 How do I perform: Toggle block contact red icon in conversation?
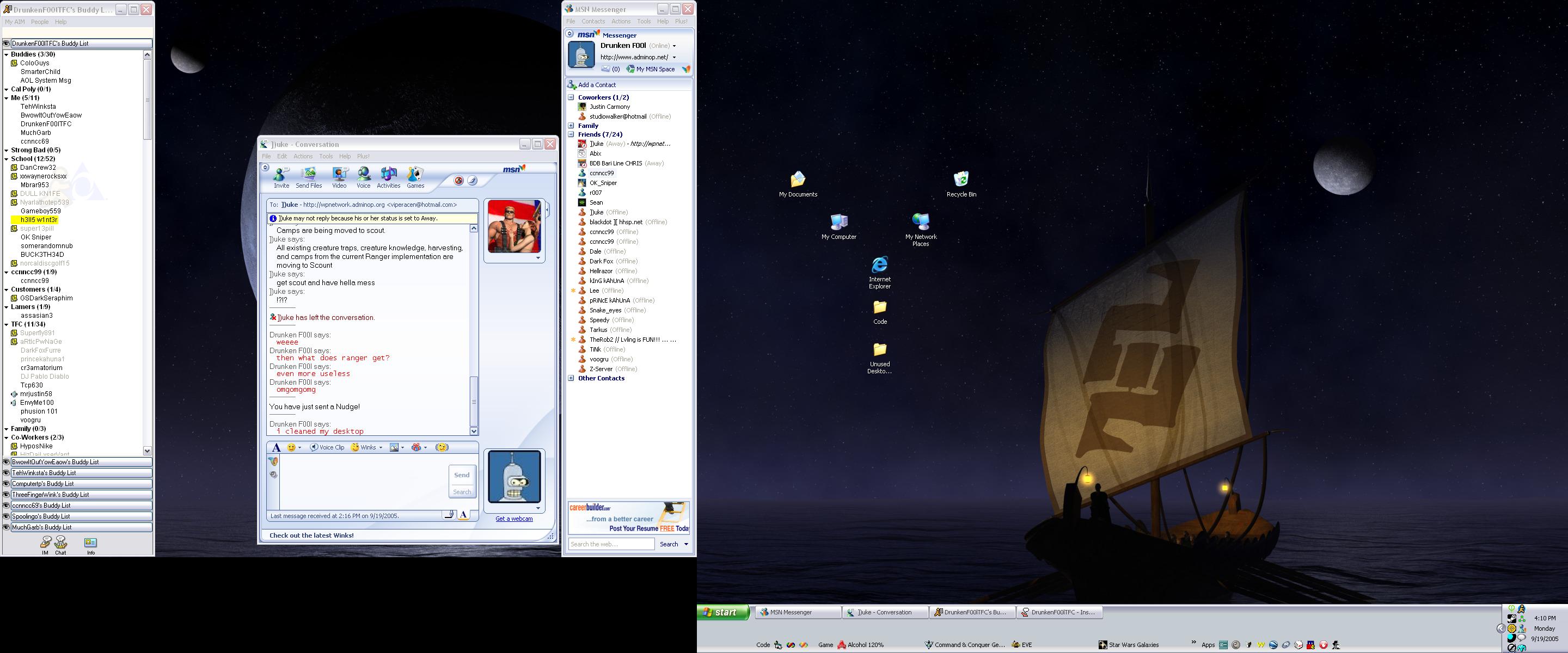click(x=459, y=180)
